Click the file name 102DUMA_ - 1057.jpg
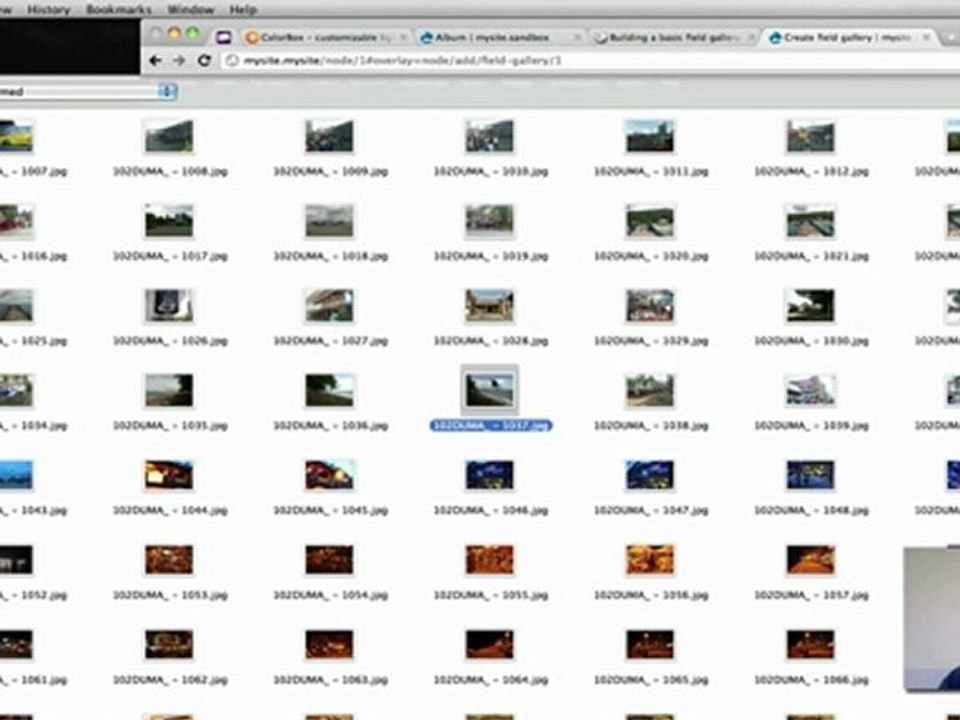 point(811,594)
